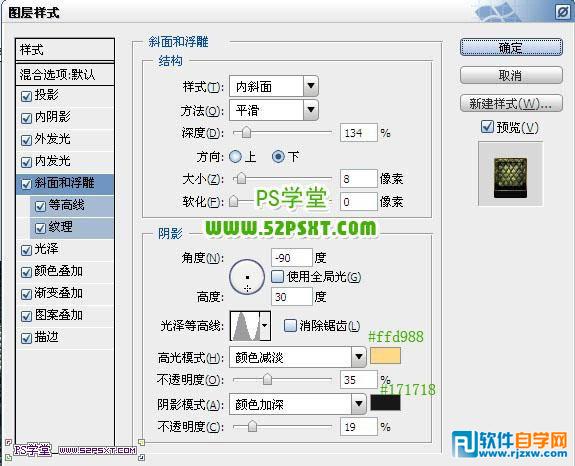The height and width of the screenshot is (466, 575).
Task: Open the 高光模式 dropdown showing 颜色减淡
Action: (x=297, y=357)
